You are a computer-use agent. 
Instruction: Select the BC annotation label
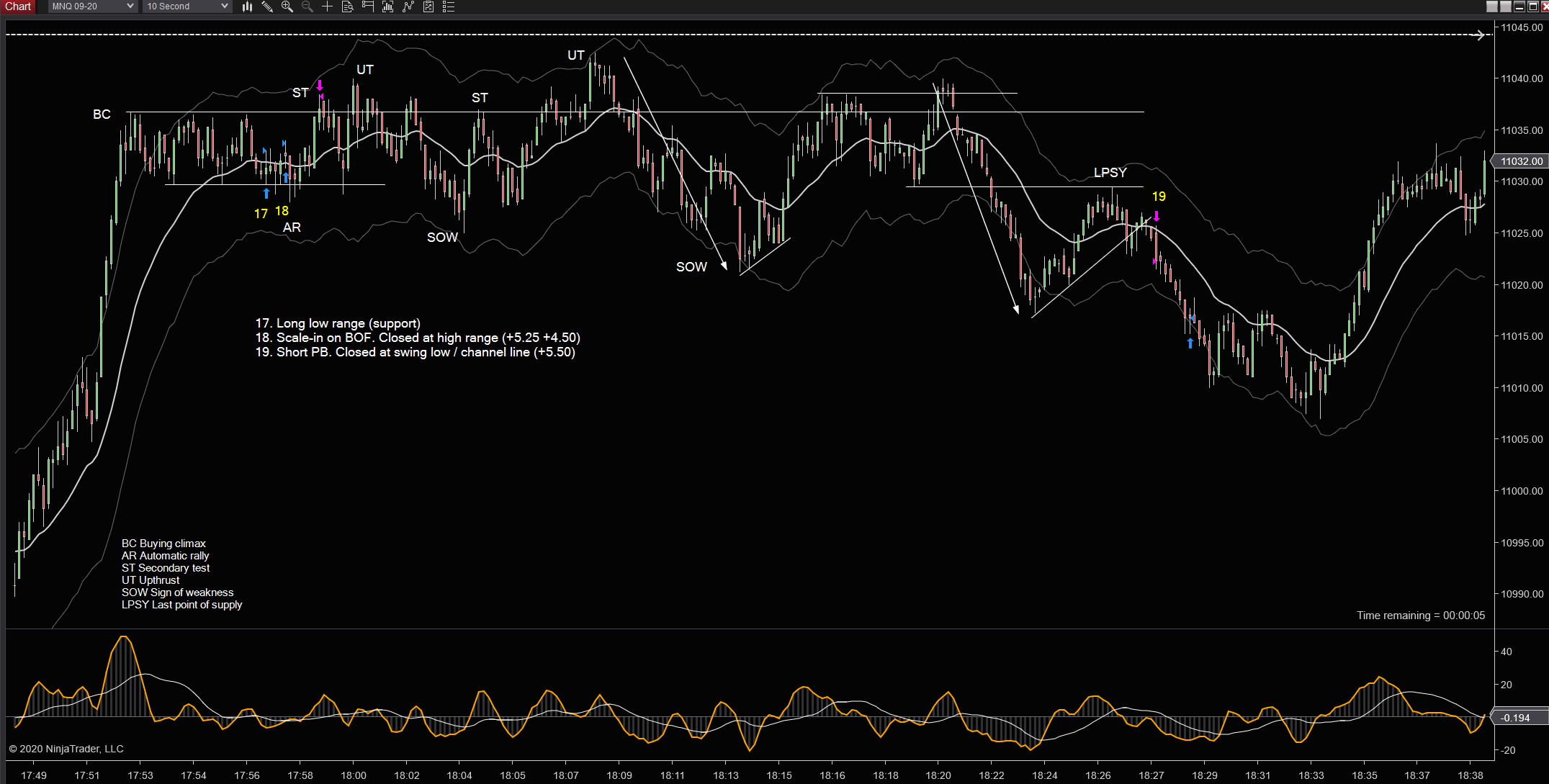point(102,114)
